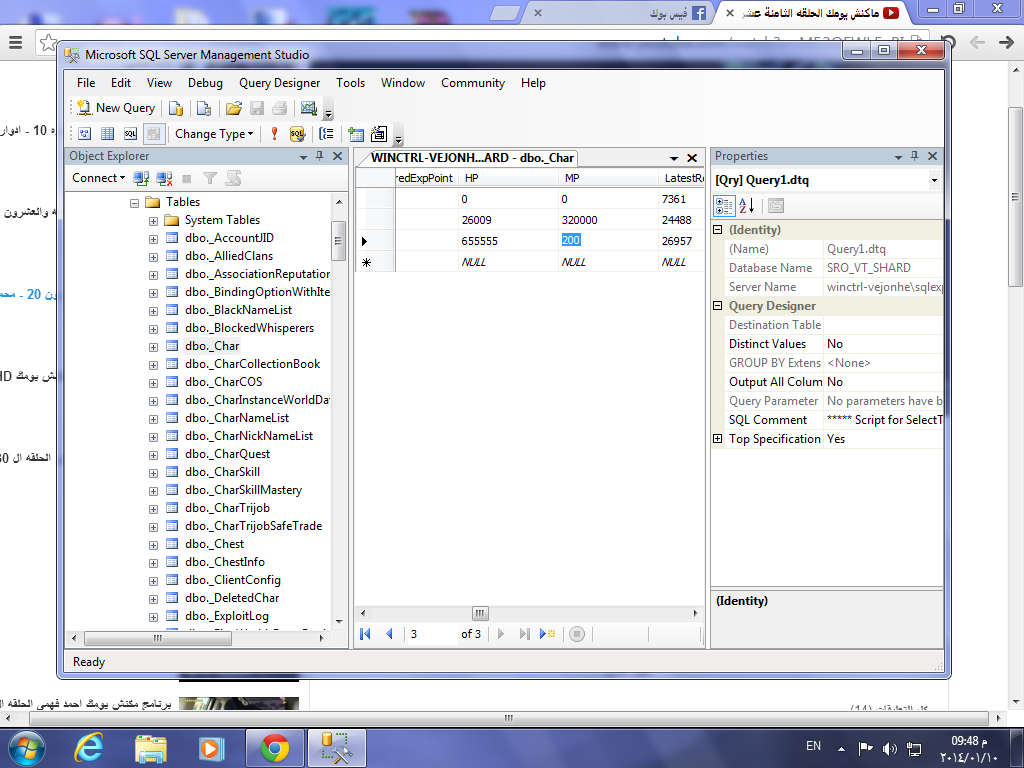Show the Criteria pane grid icon
This screenshot has width=1024, height=768.
pos(108,134)
